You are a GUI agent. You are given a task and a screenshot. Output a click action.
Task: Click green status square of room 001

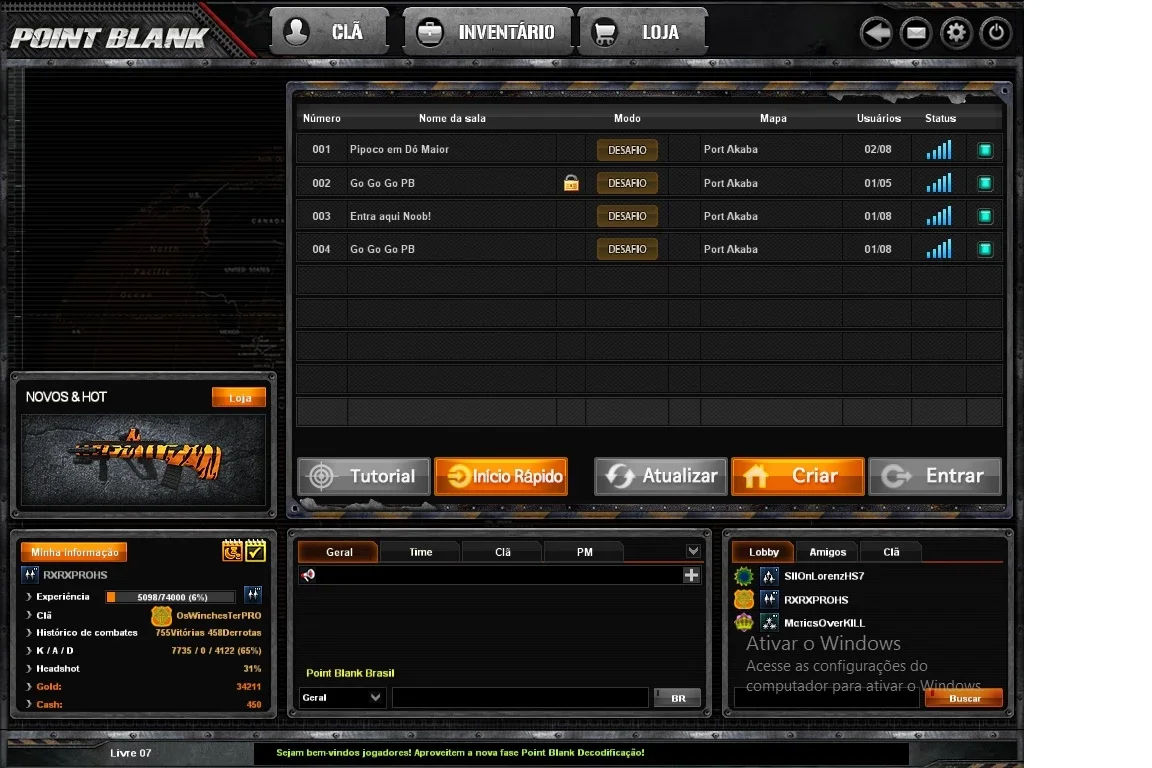point(985,150)
